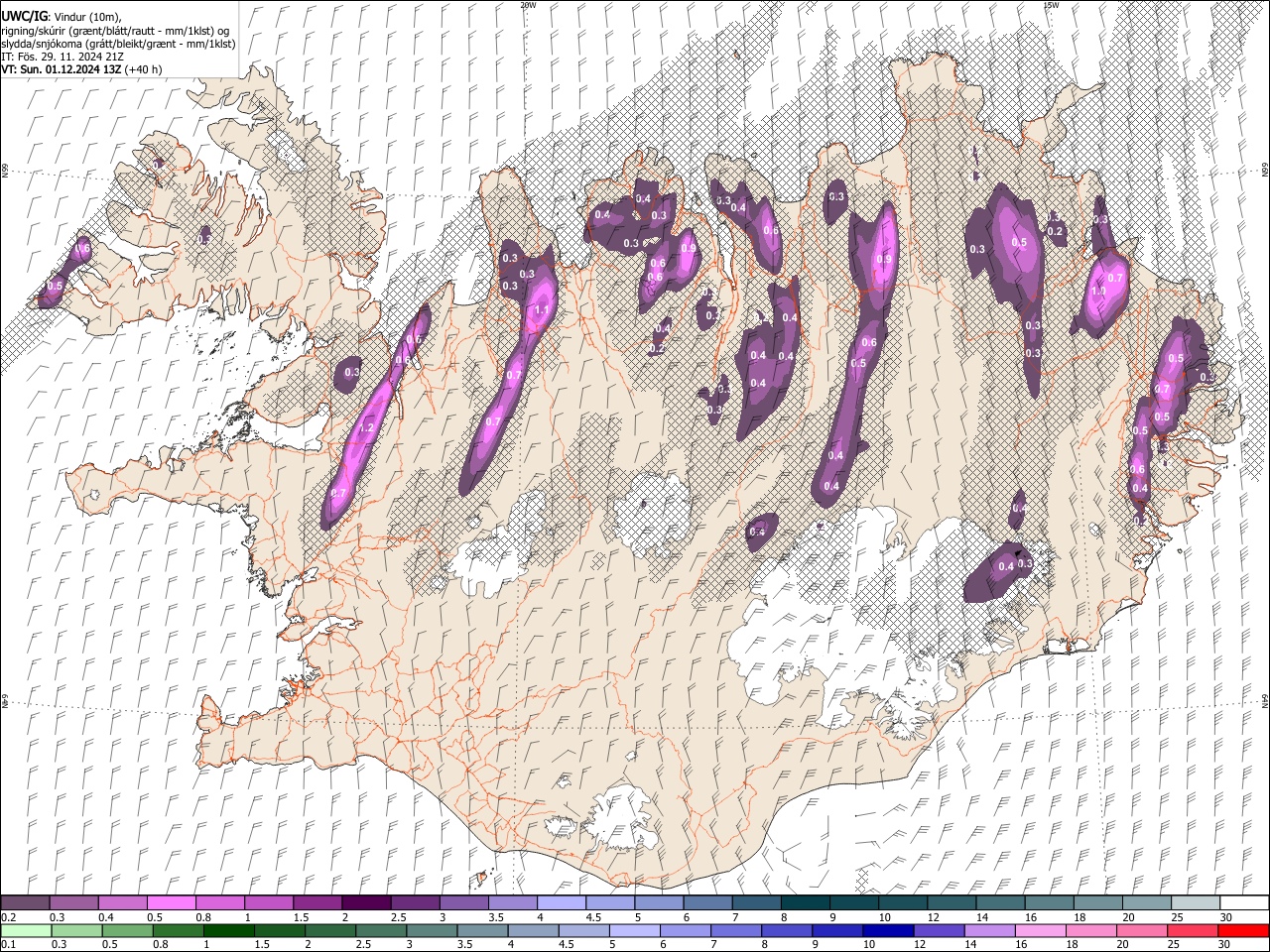Image resolution: width=1270 pixels, height=952 pixels.
Task: Pick the darkest purple 2–2.5 upper legend swatch
Action: coord(366,902)
